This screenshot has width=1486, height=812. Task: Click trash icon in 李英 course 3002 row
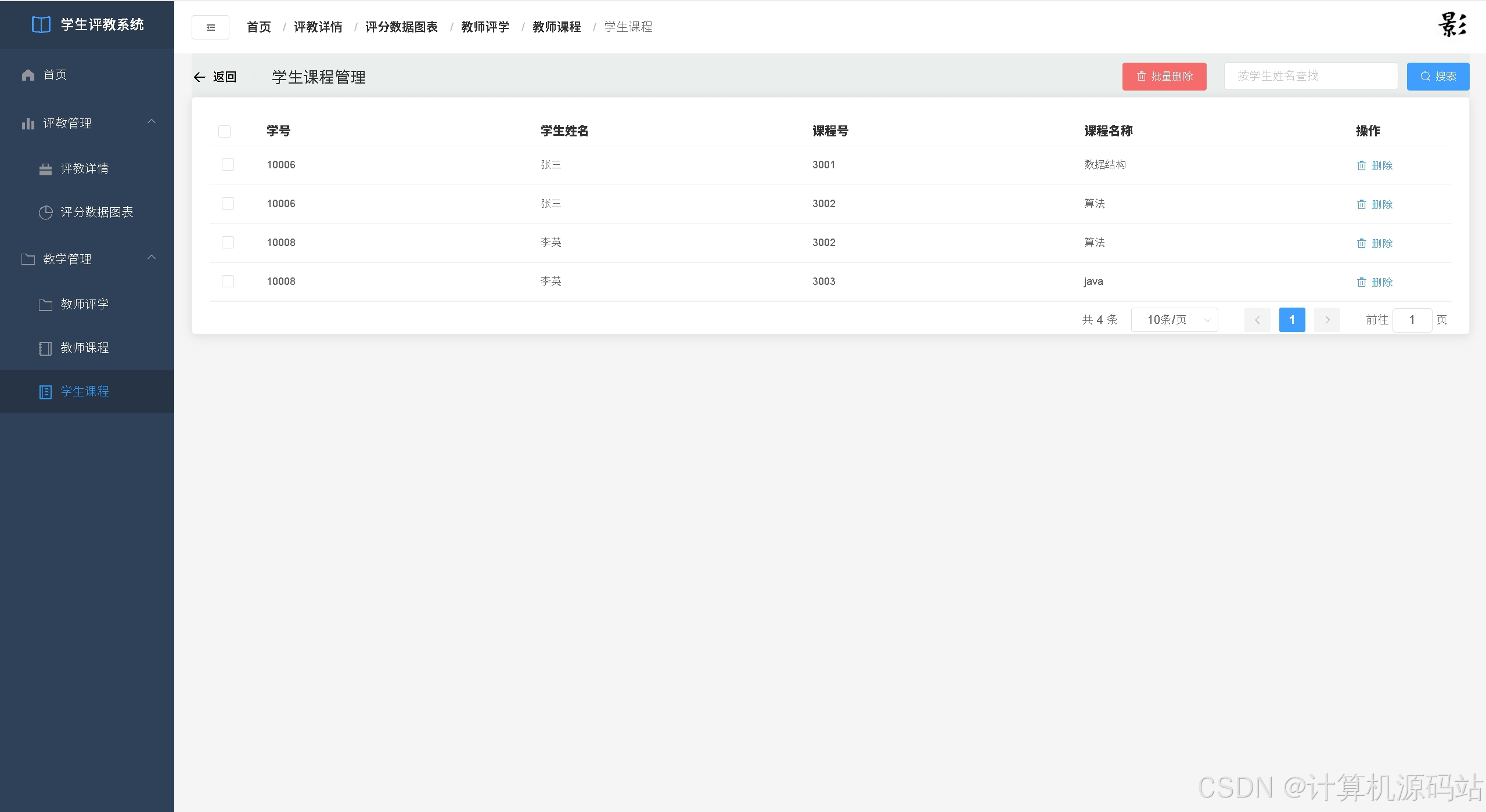tap(1361, 244)
